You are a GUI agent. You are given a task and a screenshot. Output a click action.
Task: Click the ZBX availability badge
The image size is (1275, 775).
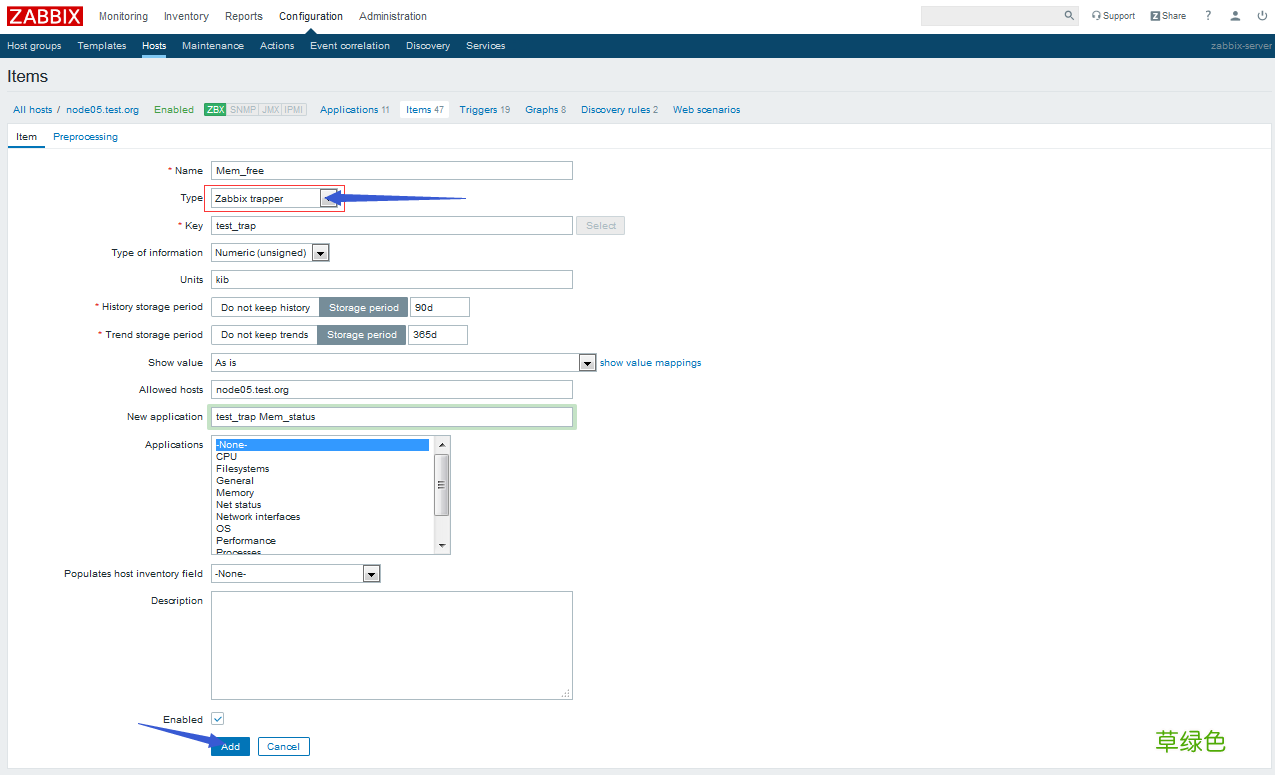(x=215, y=110)
